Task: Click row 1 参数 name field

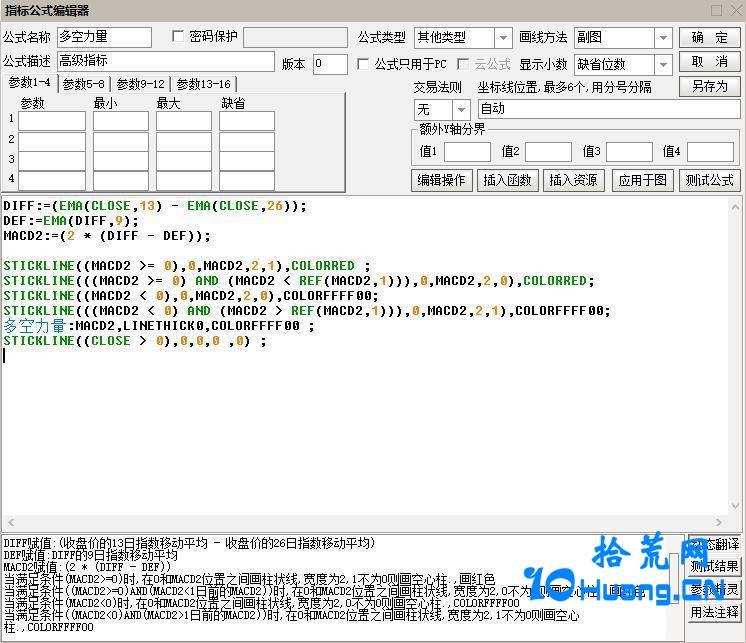Action: coord(52,121)
